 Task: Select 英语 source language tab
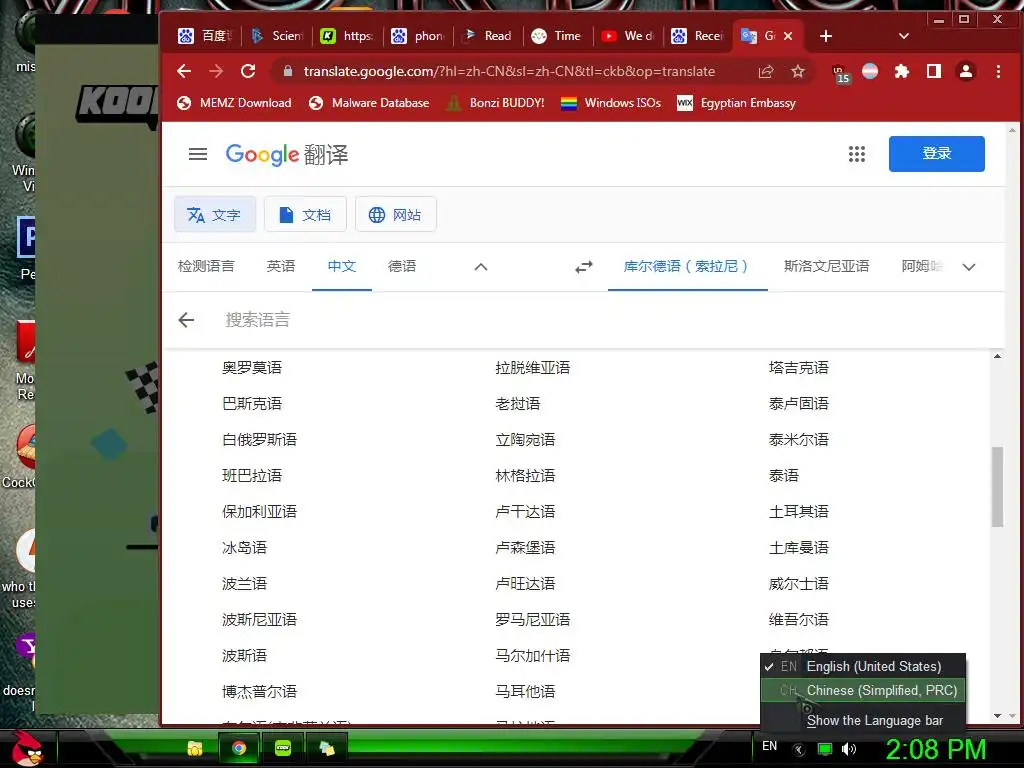point(281,266)
